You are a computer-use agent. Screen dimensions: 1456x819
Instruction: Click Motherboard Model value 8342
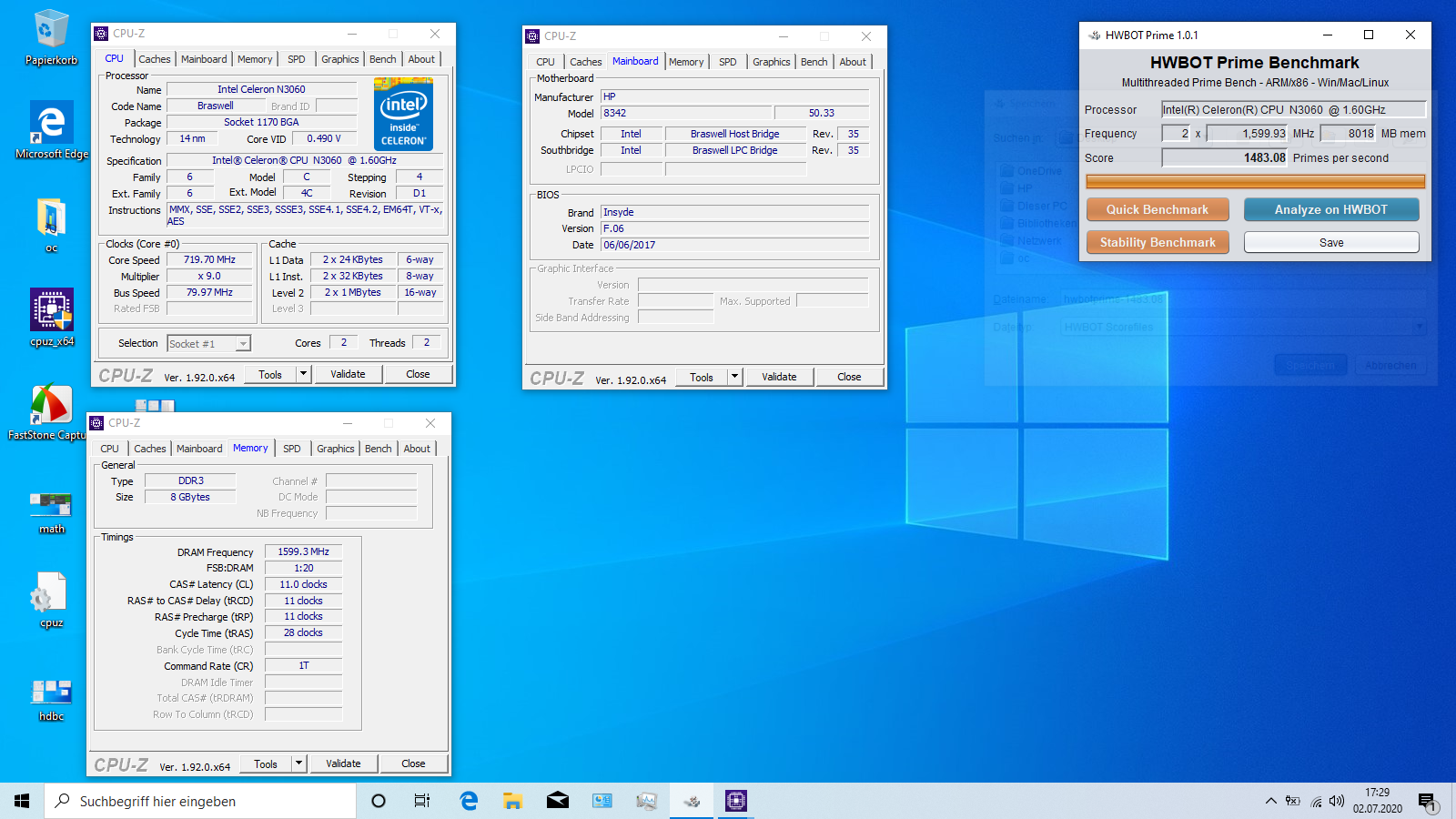pos(686,113)
